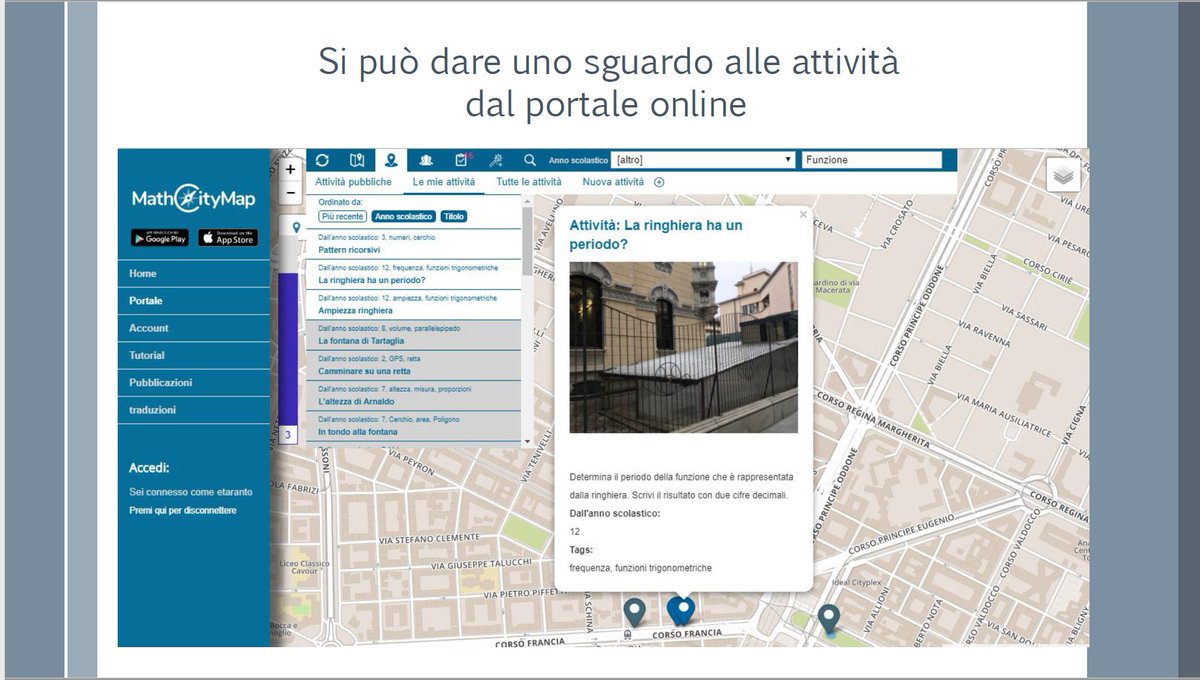Open the Account menu item
The image size is (1200, 680).
[x=194, y=328]
